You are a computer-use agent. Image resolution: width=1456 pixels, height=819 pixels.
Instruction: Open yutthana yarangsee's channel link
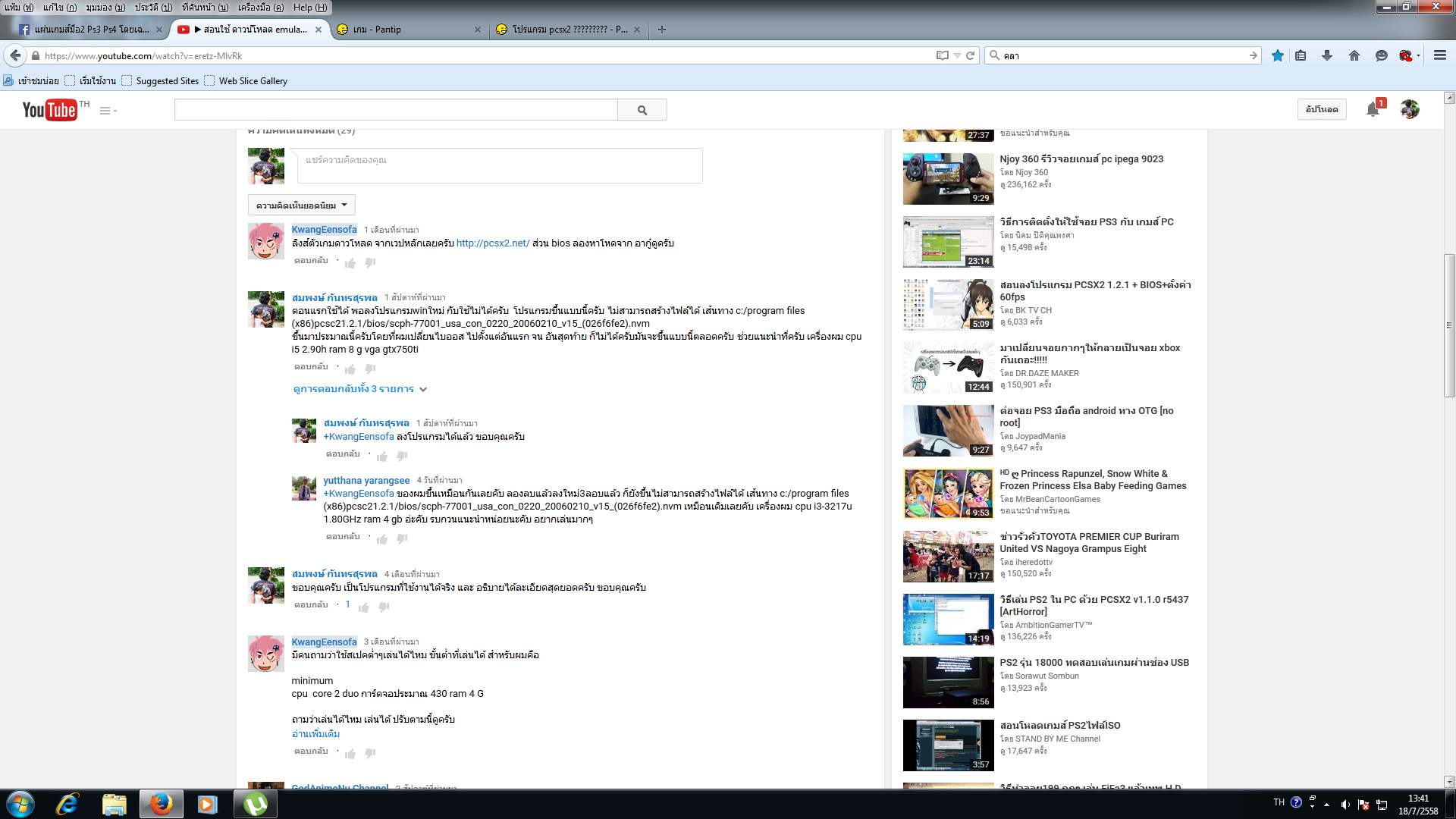click(x=366, y=481)
